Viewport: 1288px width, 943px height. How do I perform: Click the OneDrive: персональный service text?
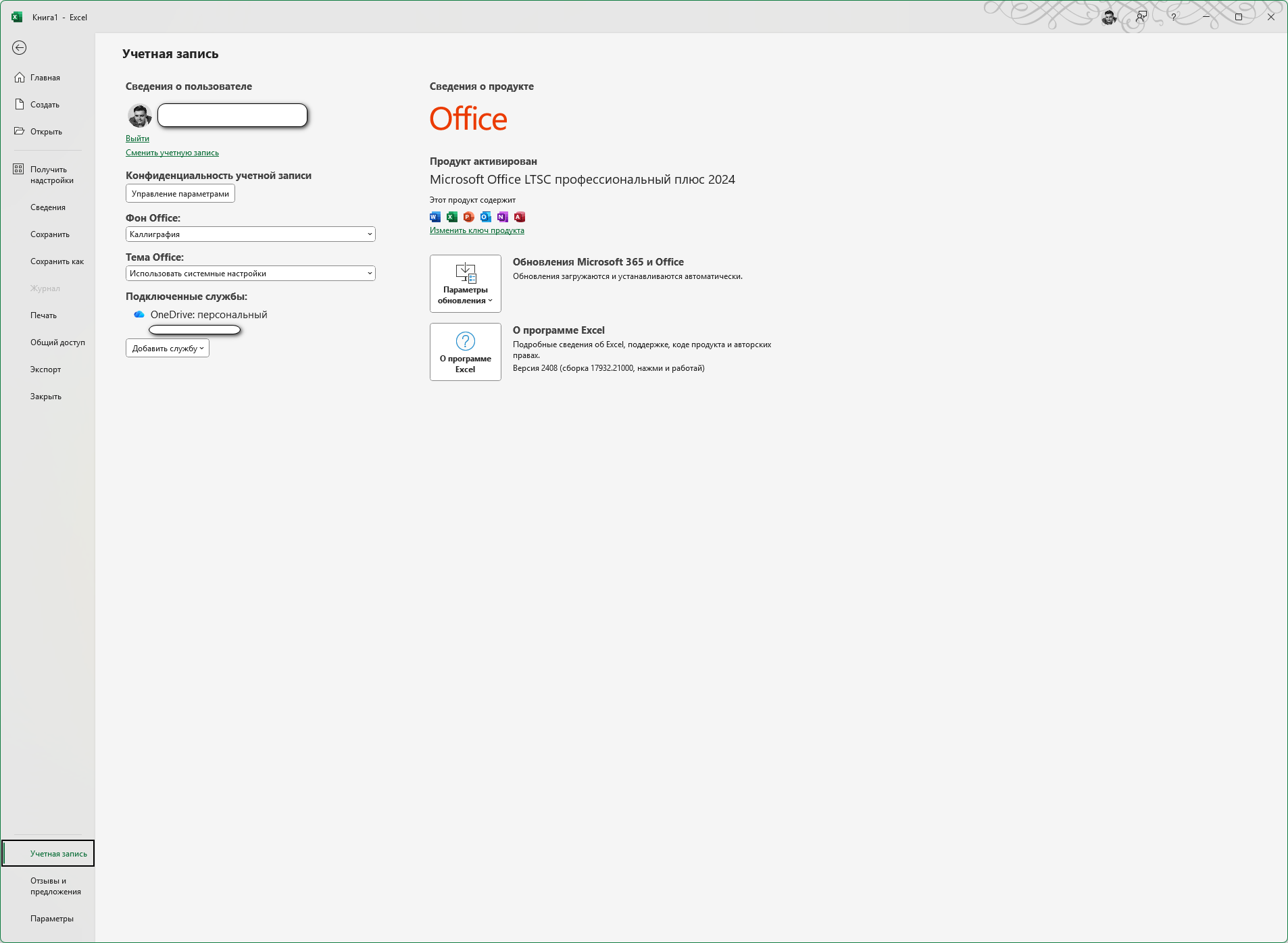coord(209,315)
